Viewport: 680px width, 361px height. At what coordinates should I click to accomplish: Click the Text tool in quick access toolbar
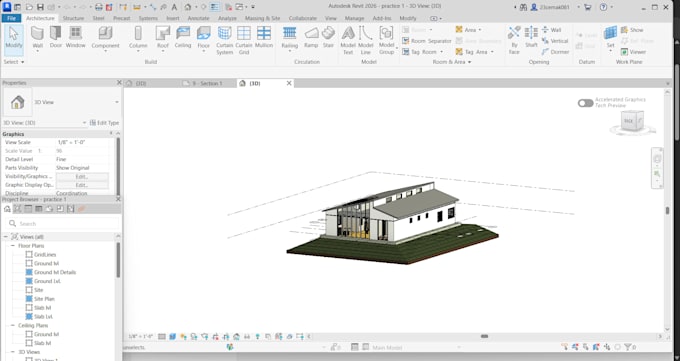(174, 7)
